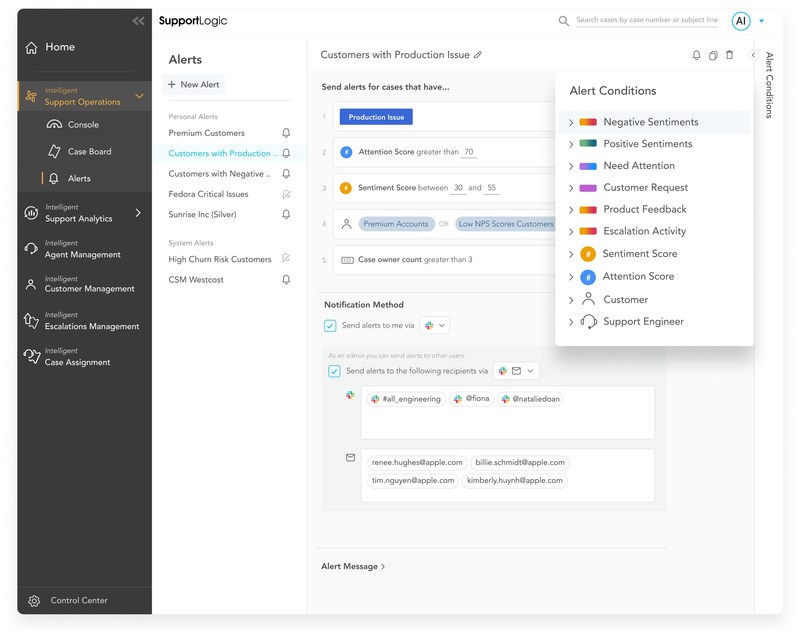
Task: Click the pencil icon beside alert title
Action: [x=478, y=55]
